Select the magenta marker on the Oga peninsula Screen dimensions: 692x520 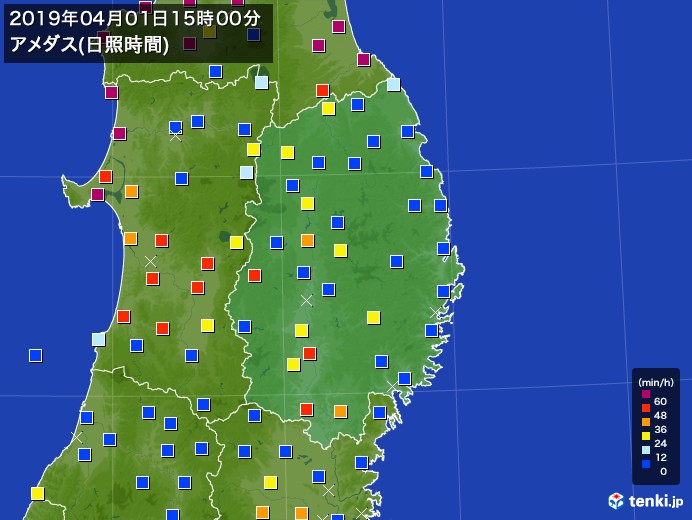pos(98,195)
